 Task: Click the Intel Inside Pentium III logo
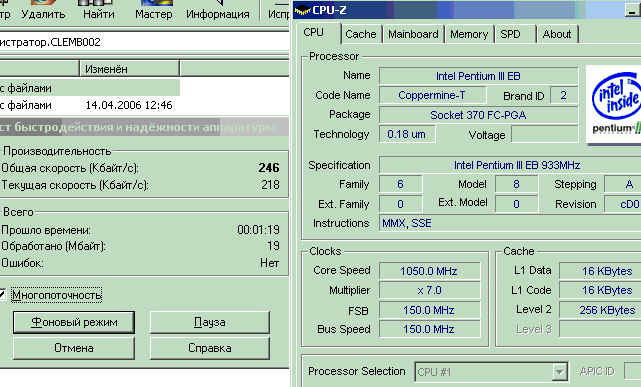[x=613, y=104]
